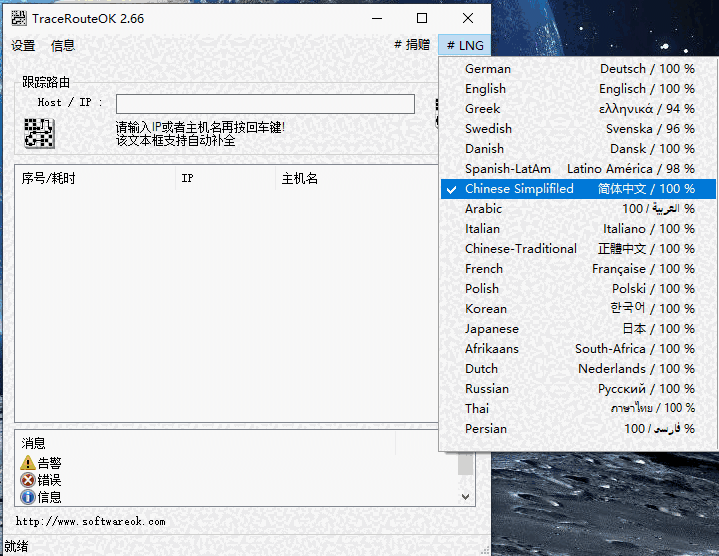Select French from the menu
Screen dimensions: 719x556
(x=578, y=269)
